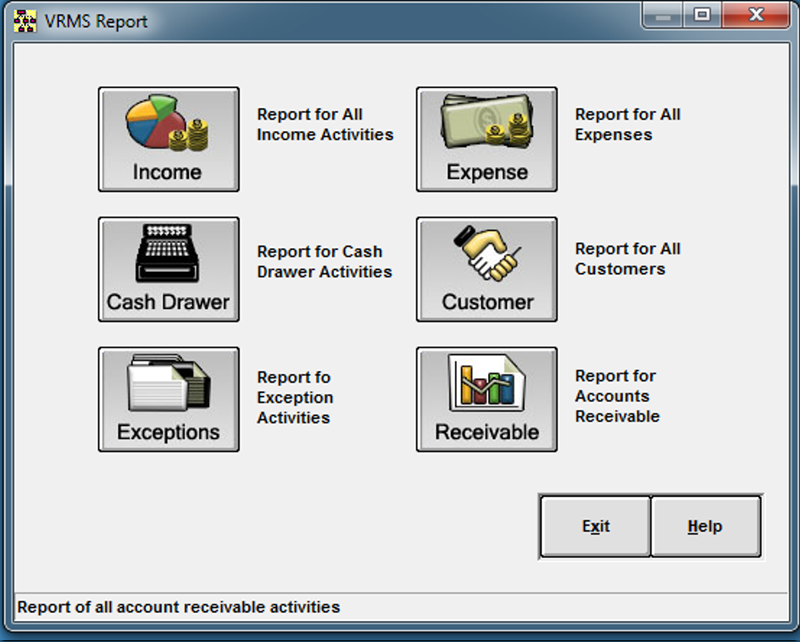Click 'Report fo Exception Activities' label
Image resolution: width=800 pixels, height=642 pixels.
point(295,398)
